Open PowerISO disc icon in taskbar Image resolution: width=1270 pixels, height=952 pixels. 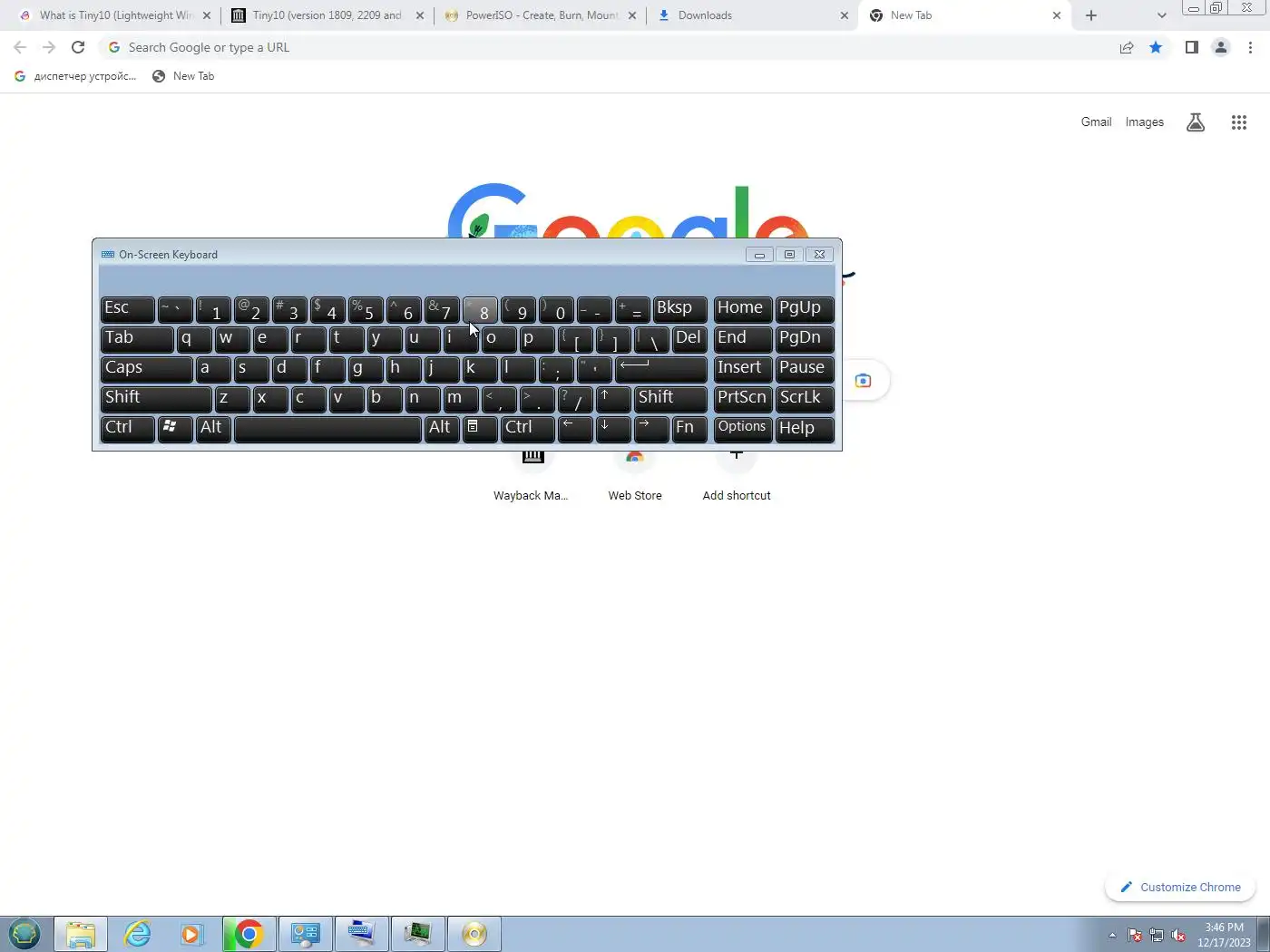pos(474,934)
